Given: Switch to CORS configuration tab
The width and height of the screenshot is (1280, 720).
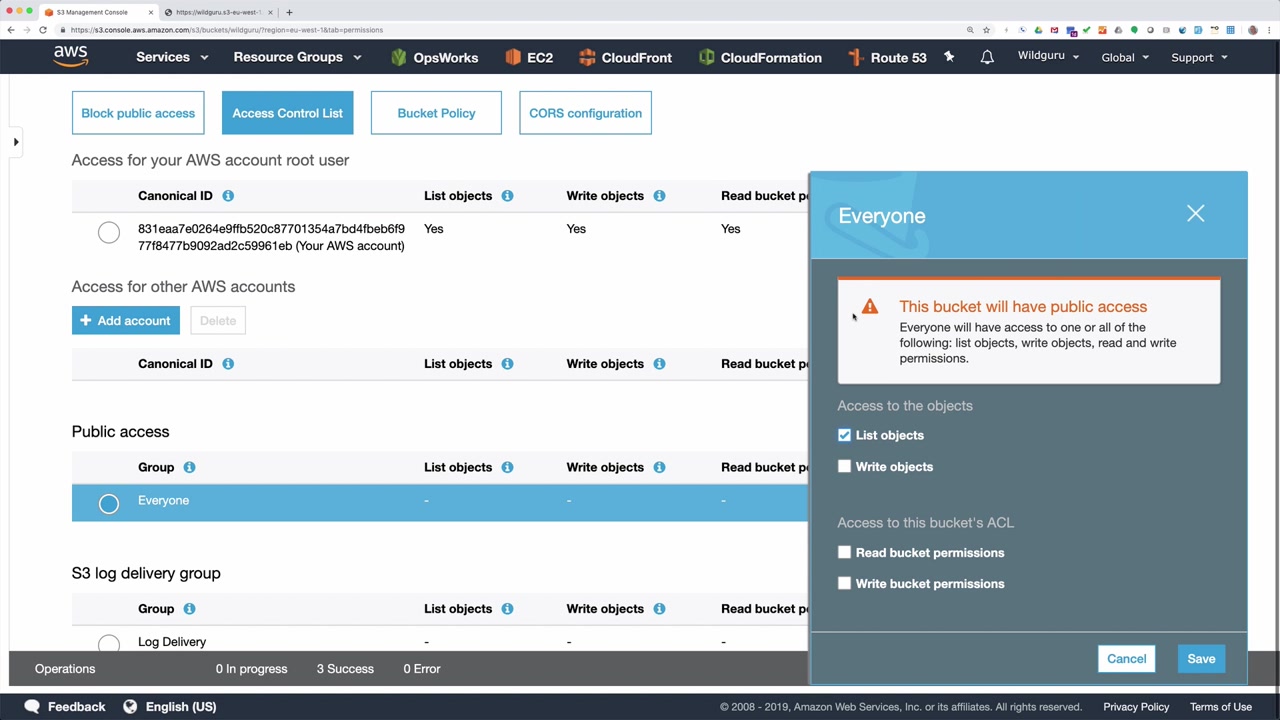Looking at the screenshot, I should pos(585,113).
